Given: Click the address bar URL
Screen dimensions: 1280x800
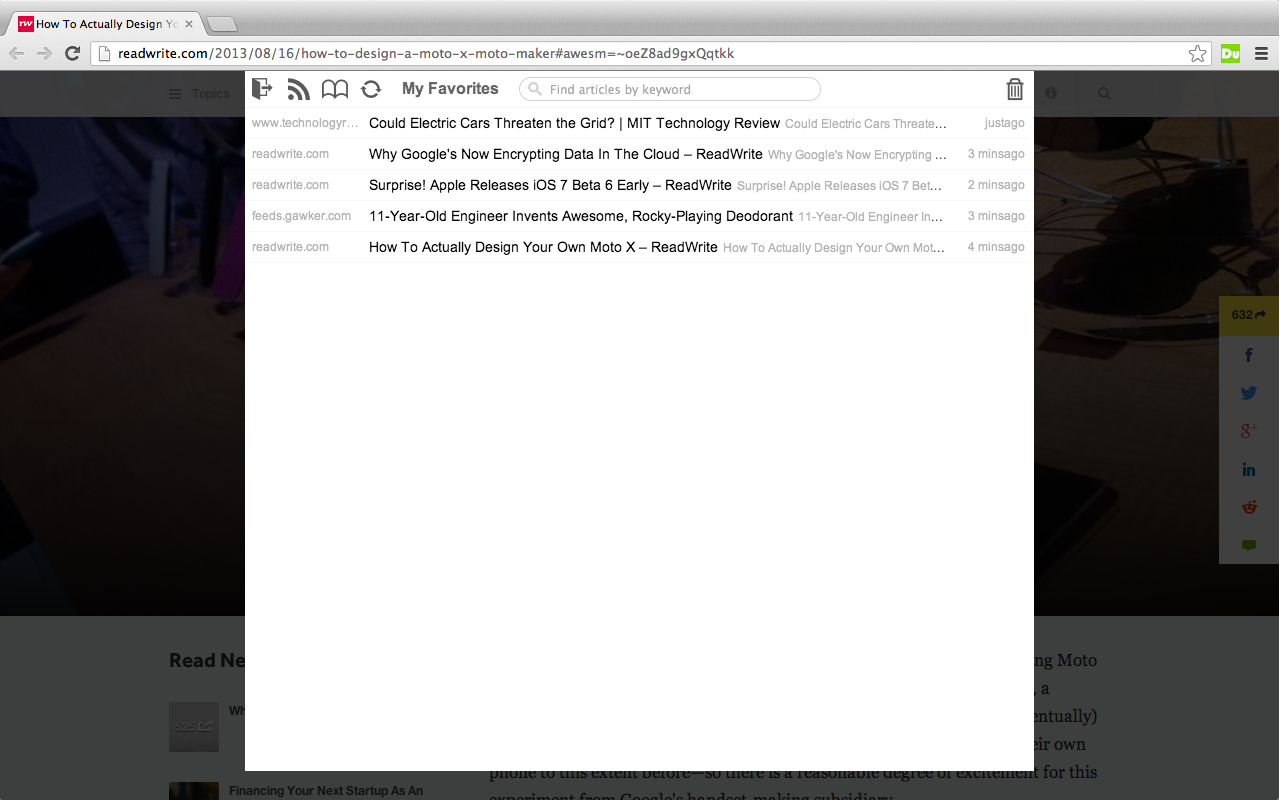Looking at the screenshot, I should coord(426,53).
